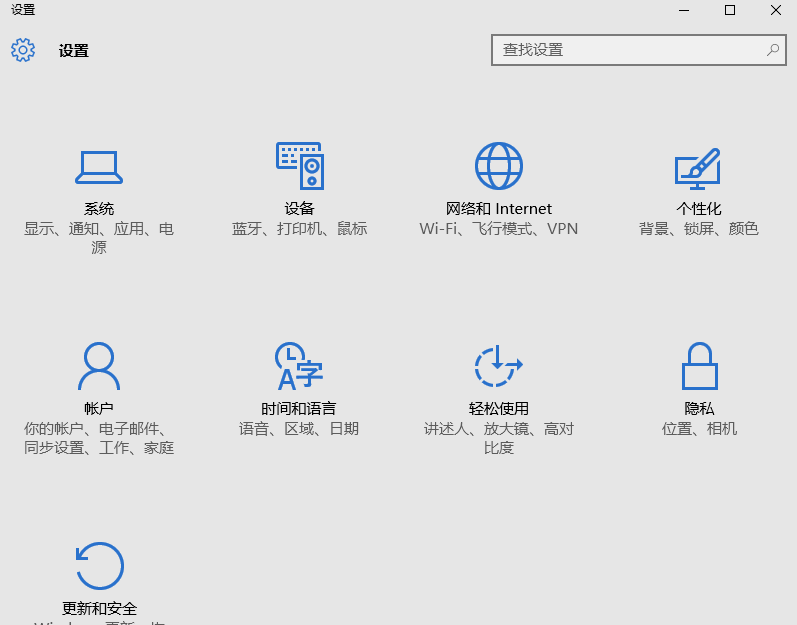Open the 时间和语言 clock icon
Image resolution: width=797 pixels, height=625 pixels.
[x=299, y=366]
